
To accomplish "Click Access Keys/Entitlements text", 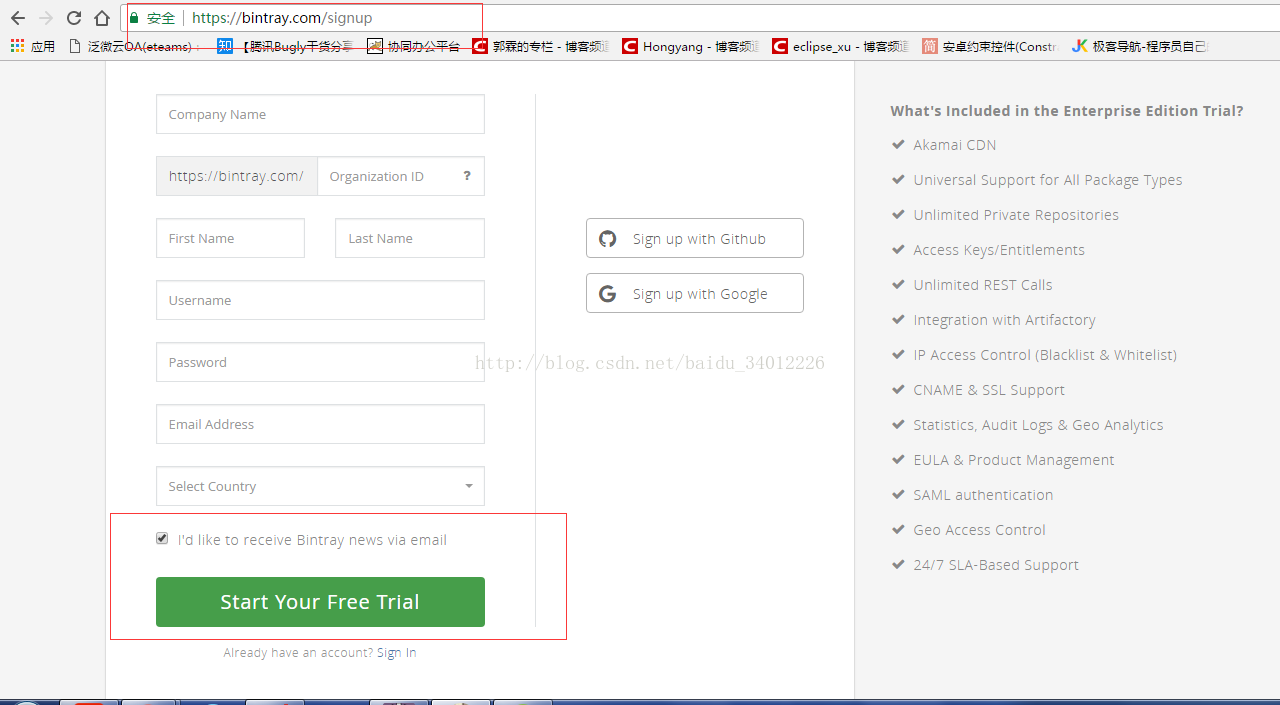I will 998,250.
